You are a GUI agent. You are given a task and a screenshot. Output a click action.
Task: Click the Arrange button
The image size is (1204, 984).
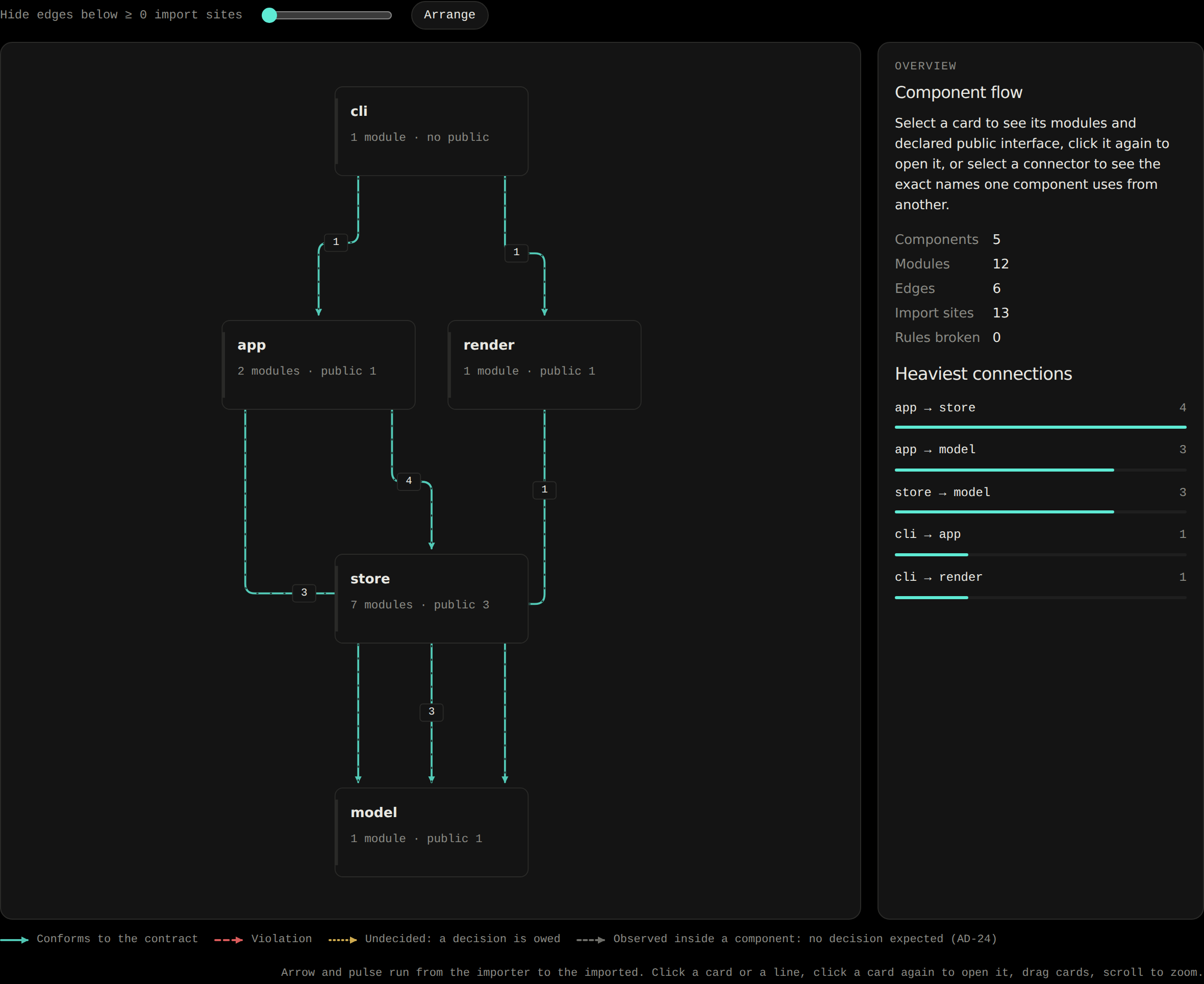[449, 15]
